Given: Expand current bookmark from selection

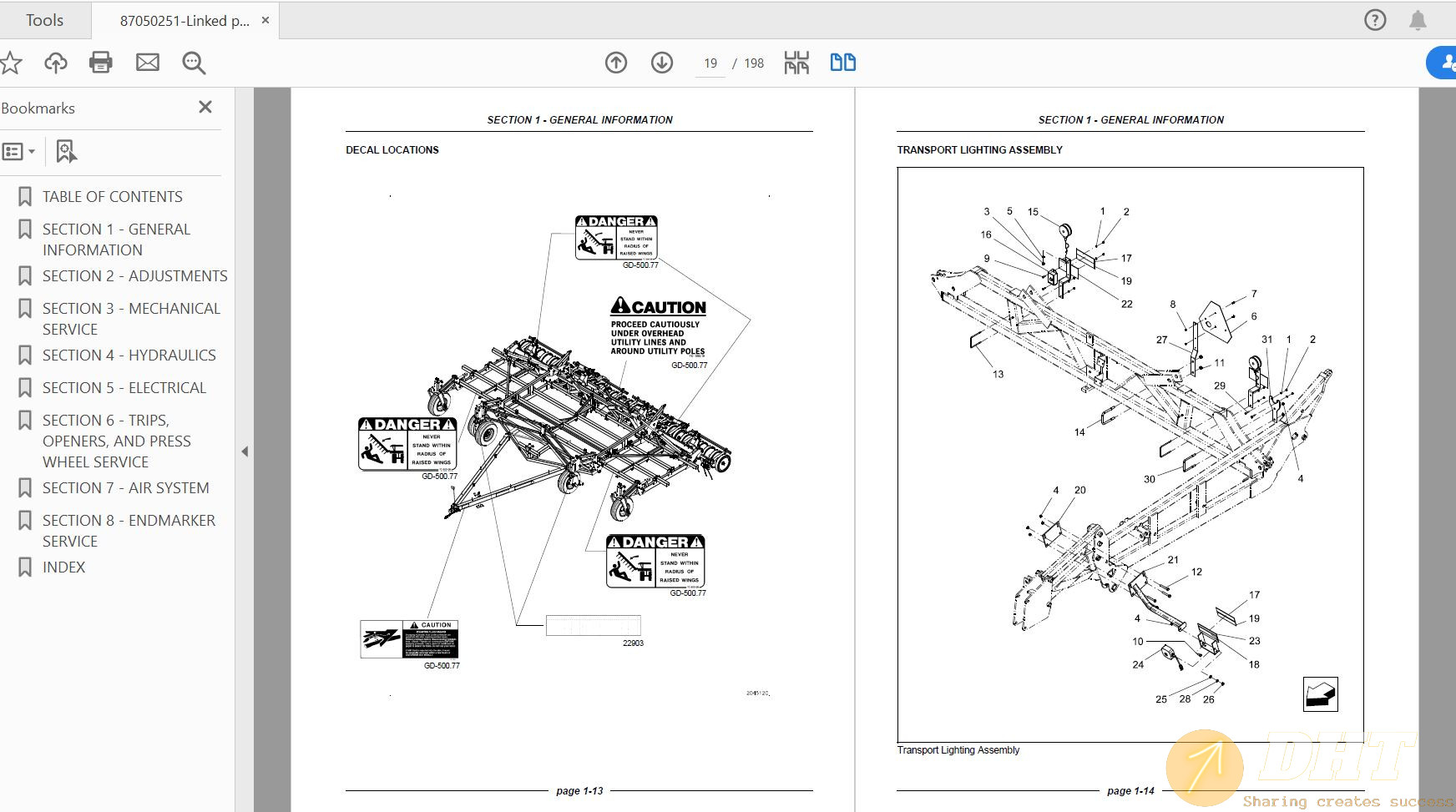Looking at the screenshot, I should tap(65, 151).
